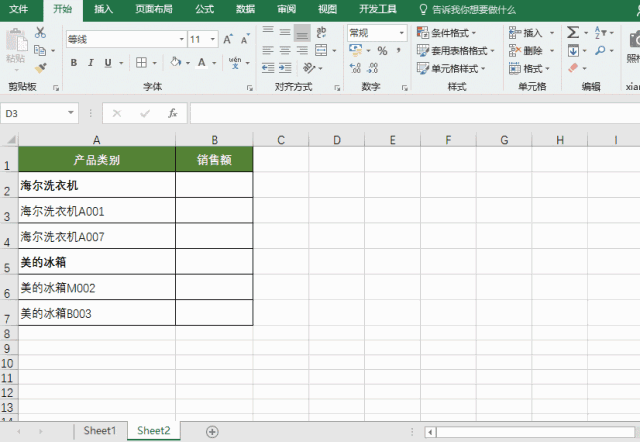Viewport: 640px width, 442px height.
Task: Click the phonetic guide wén icon
Action: click(235, 62)
